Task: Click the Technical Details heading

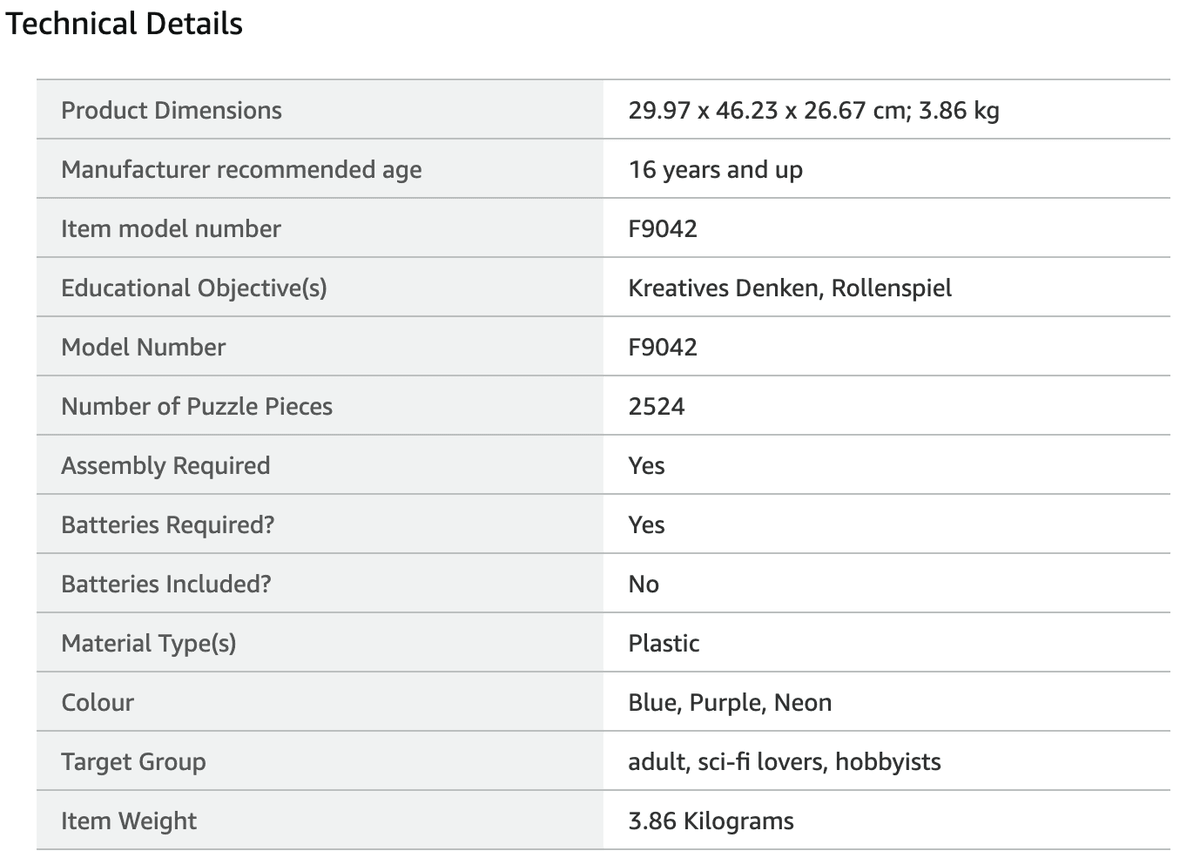Action: coord(124,23)
